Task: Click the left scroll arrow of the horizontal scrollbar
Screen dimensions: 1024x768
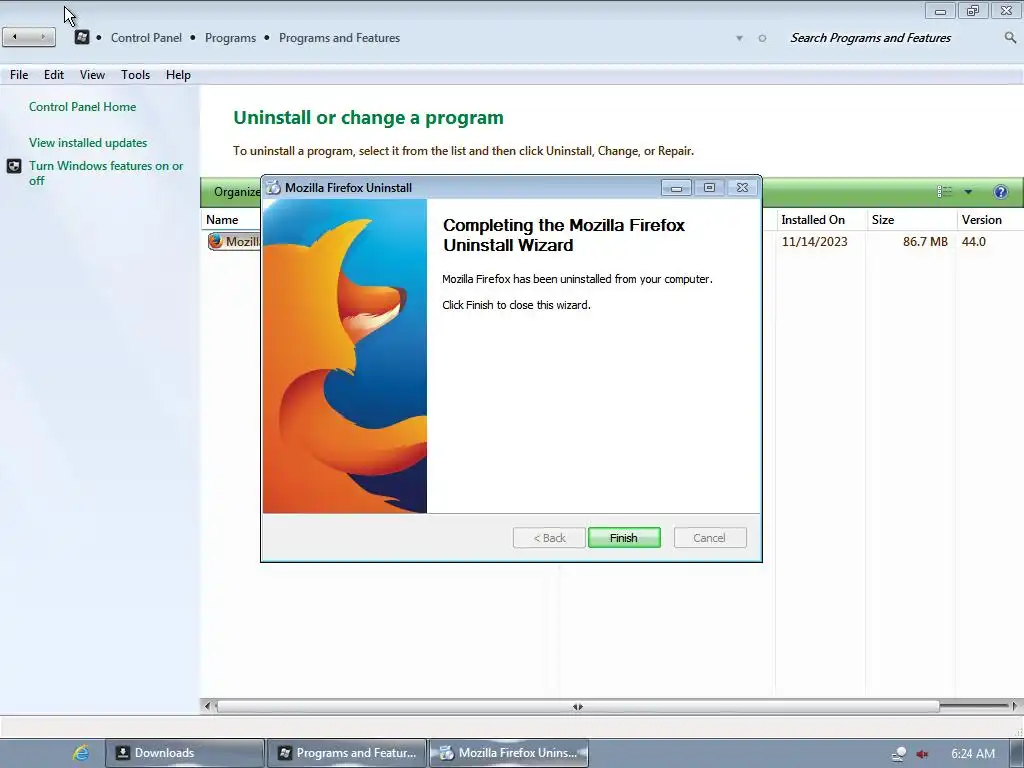Action: pos(208,706)
